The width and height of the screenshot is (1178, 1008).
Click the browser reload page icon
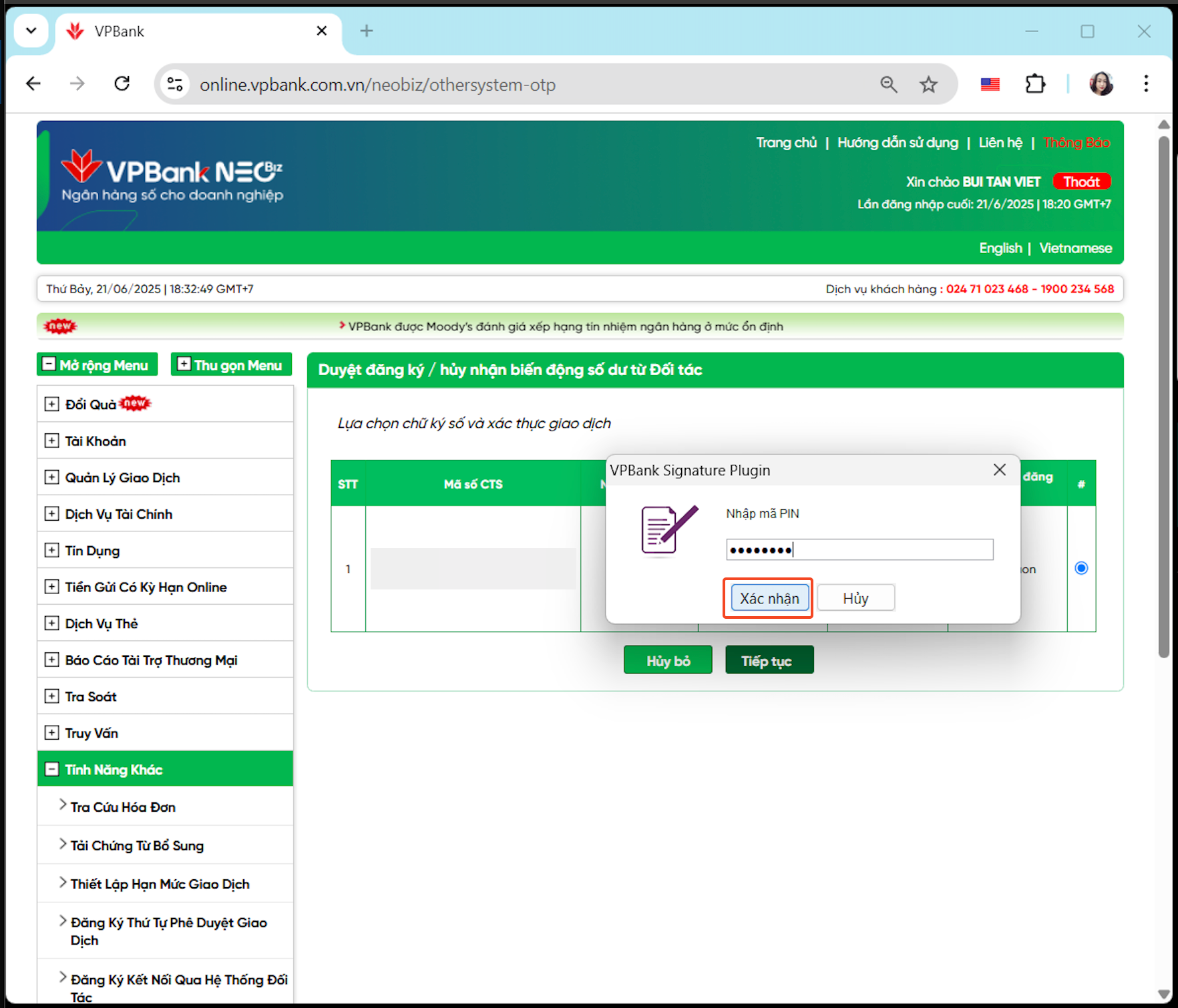[122, 84]
